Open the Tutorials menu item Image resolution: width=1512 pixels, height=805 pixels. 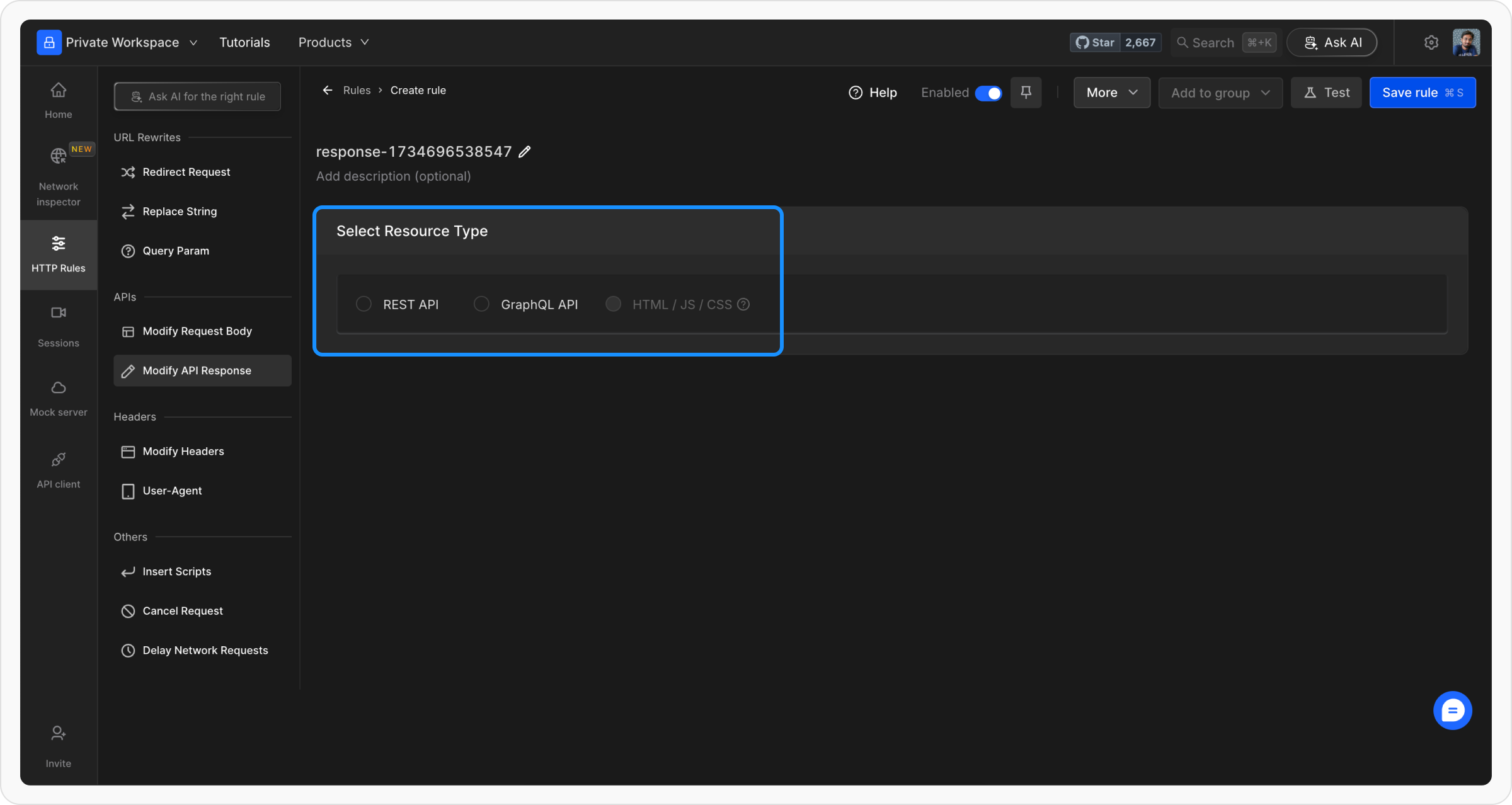click(x=244, y=42)
